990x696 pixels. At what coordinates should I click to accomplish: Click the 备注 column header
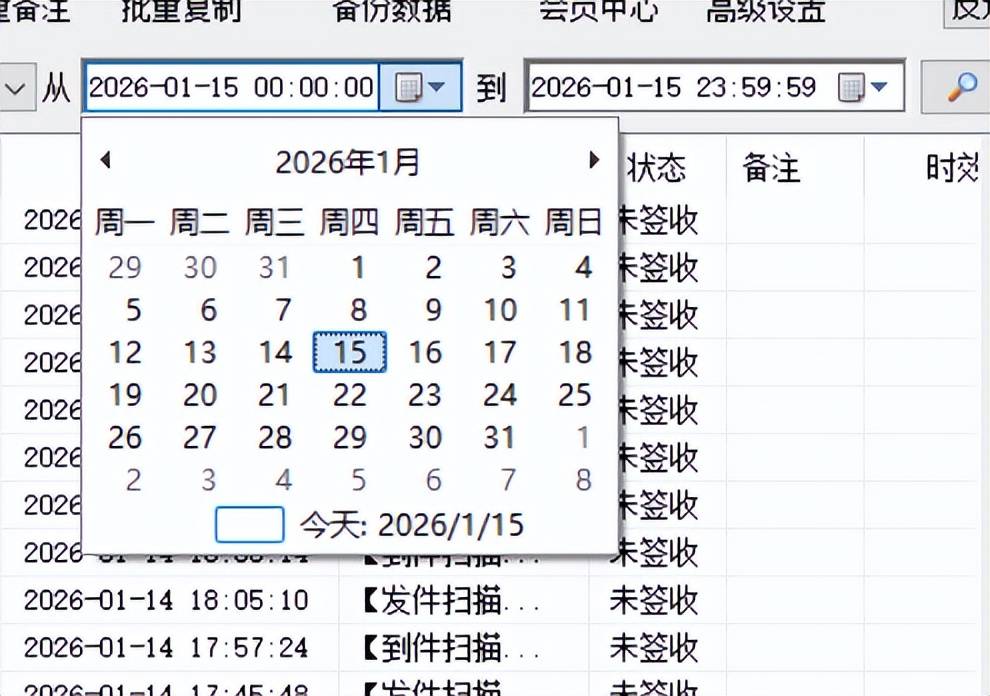pyautogui.click(x=771, y=168)
